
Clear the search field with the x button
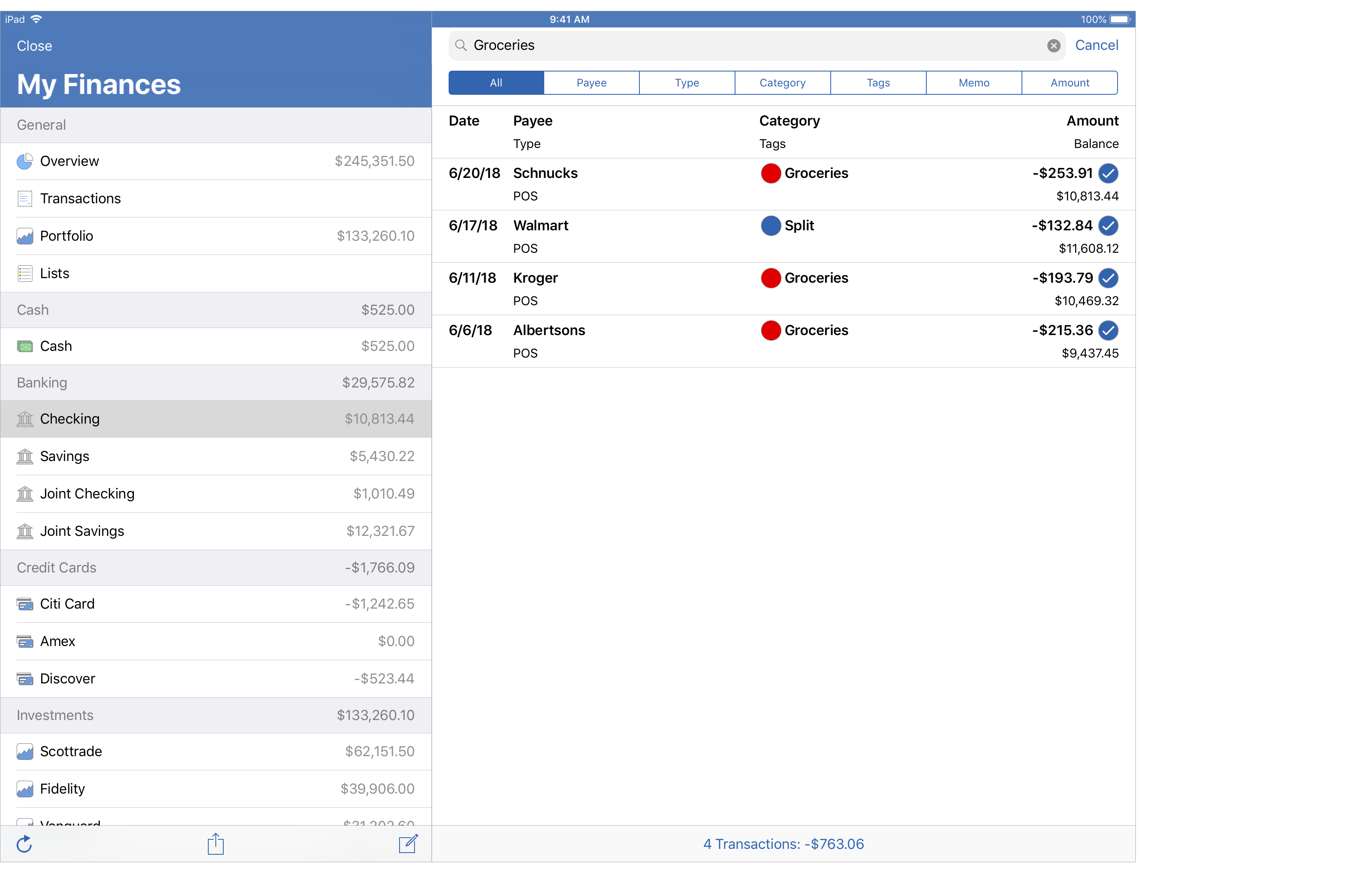click(x=1053, y=46)
